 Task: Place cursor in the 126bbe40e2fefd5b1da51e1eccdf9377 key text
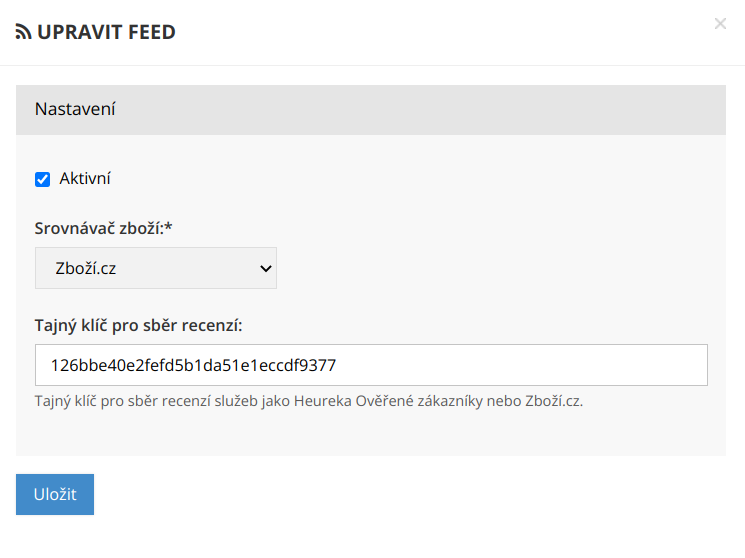click(193, 365)
